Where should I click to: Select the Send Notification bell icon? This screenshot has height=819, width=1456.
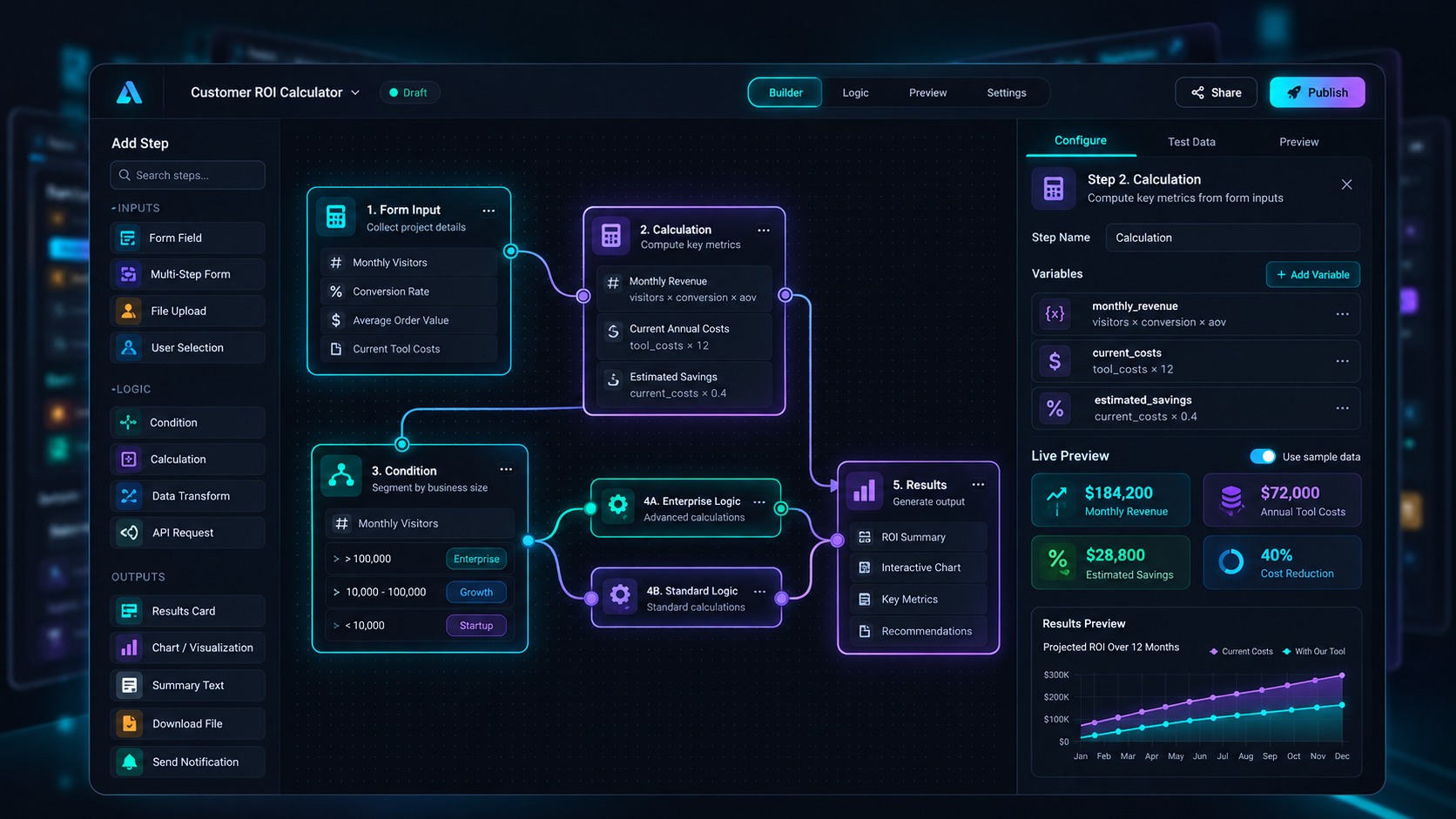(128, 762)
